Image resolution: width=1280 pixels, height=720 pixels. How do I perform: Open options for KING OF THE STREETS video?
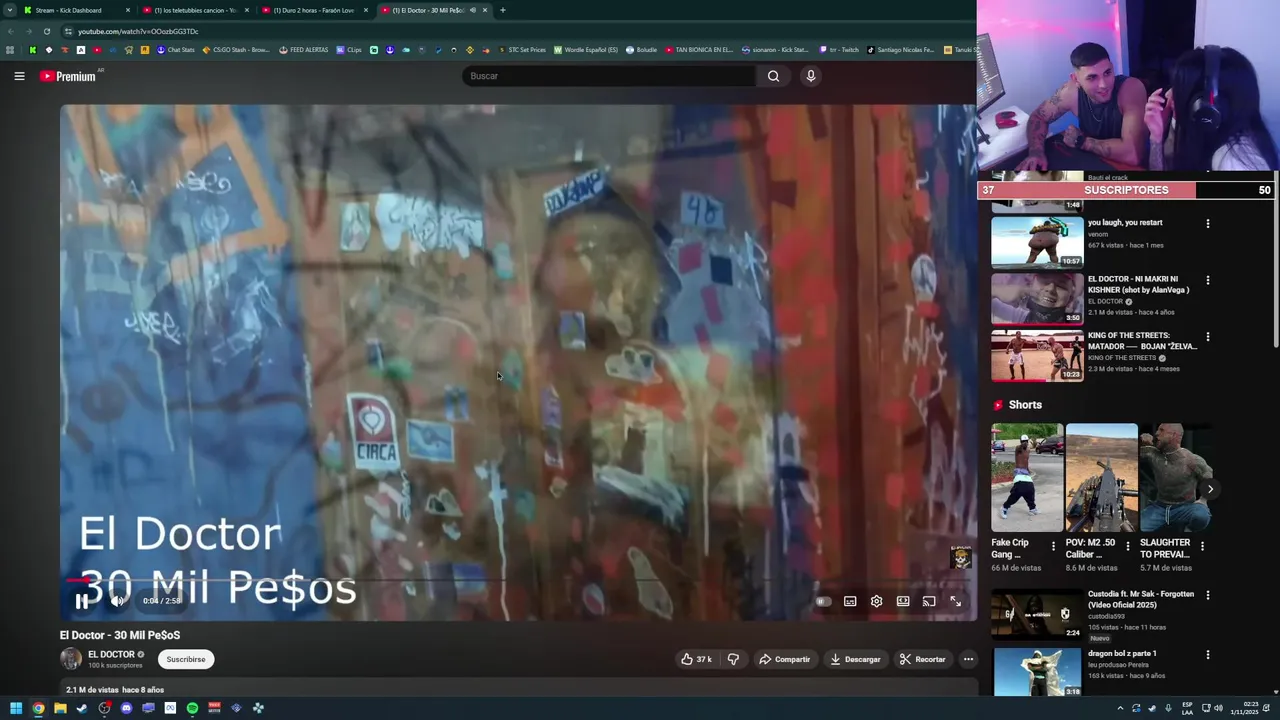pos(1207,337)
